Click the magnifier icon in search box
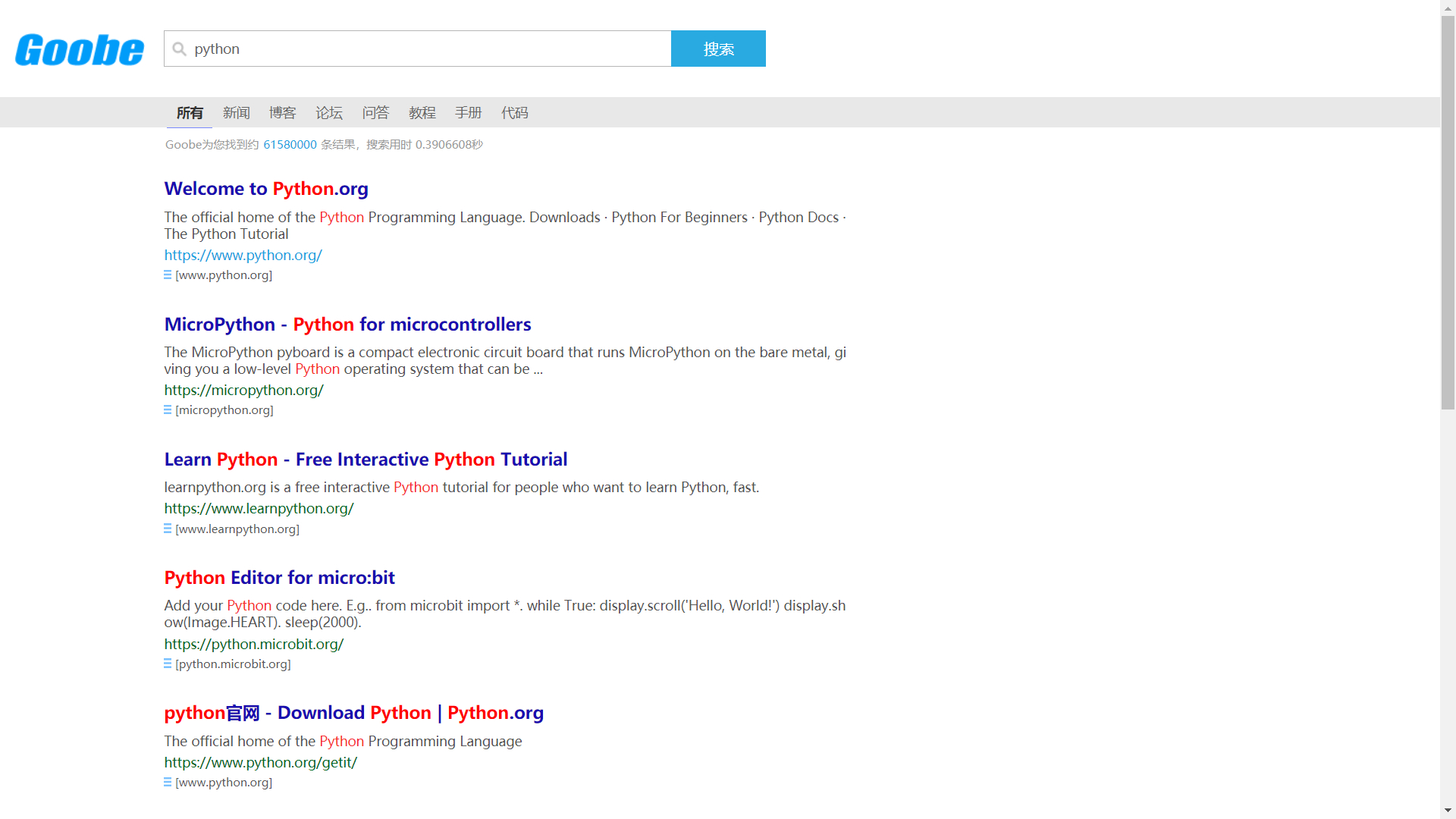The image size is (1456, 819). 179,49
